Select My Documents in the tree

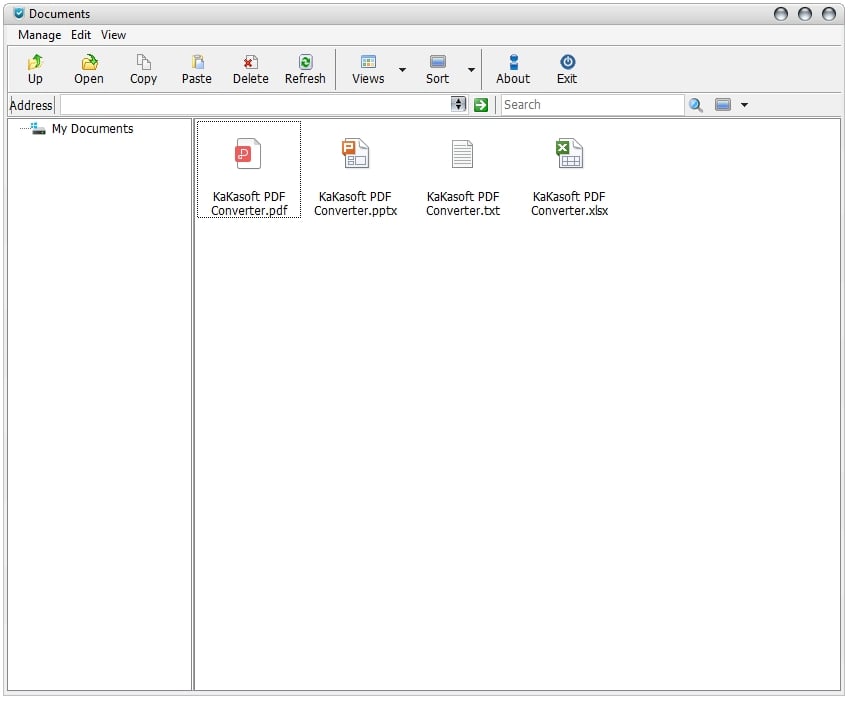[92, 129]
